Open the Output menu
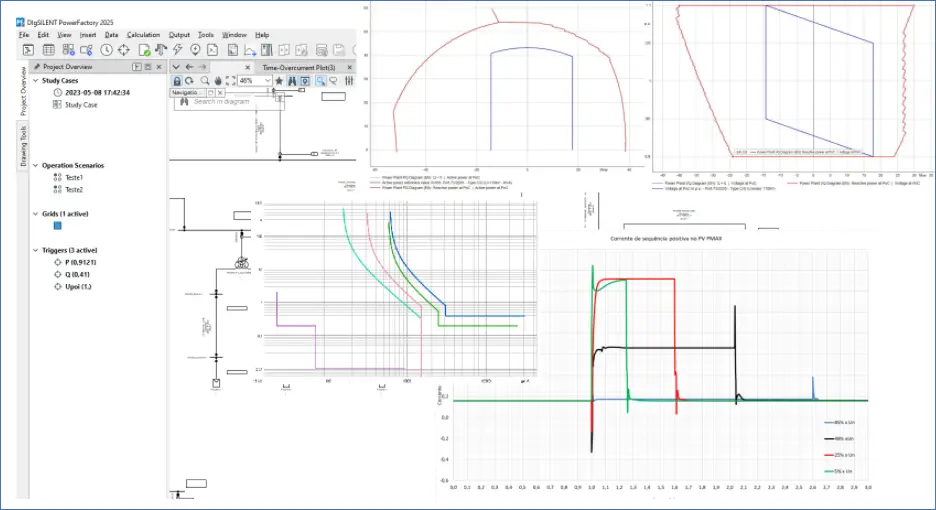 [x=179, y=35]
